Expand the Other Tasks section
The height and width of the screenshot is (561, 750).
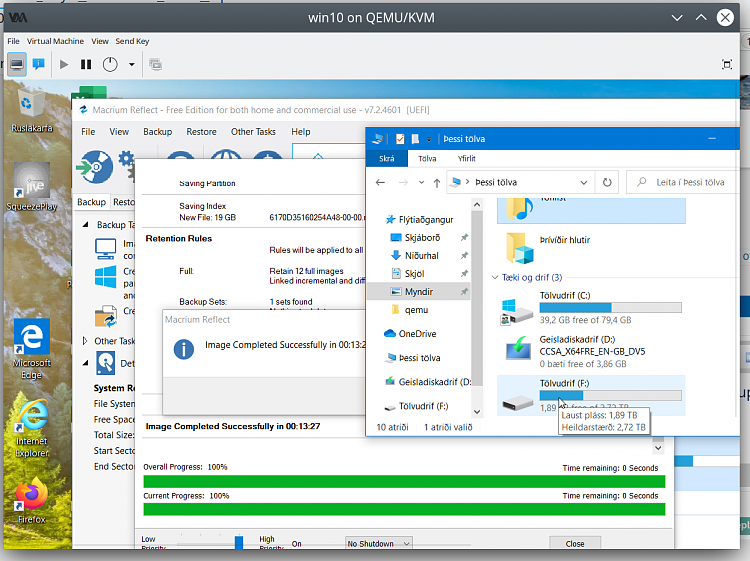(85, 341)
